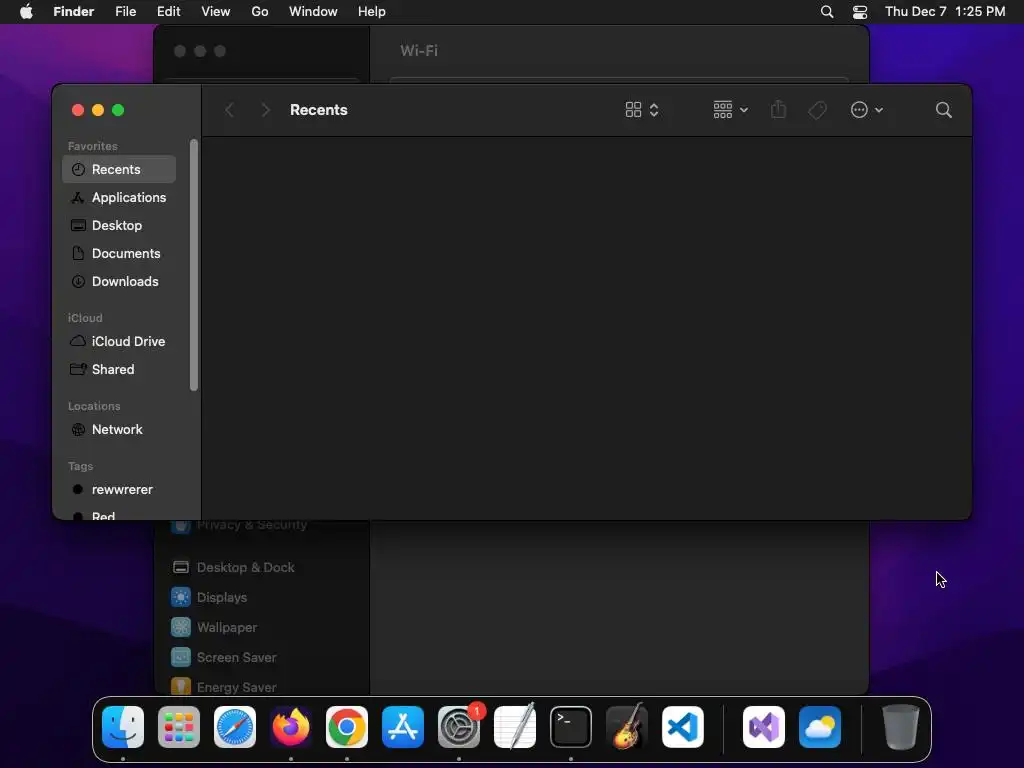The image size is (1024, 768).
Task: Open Control Center in menu bar
Action: coord(860,12)
